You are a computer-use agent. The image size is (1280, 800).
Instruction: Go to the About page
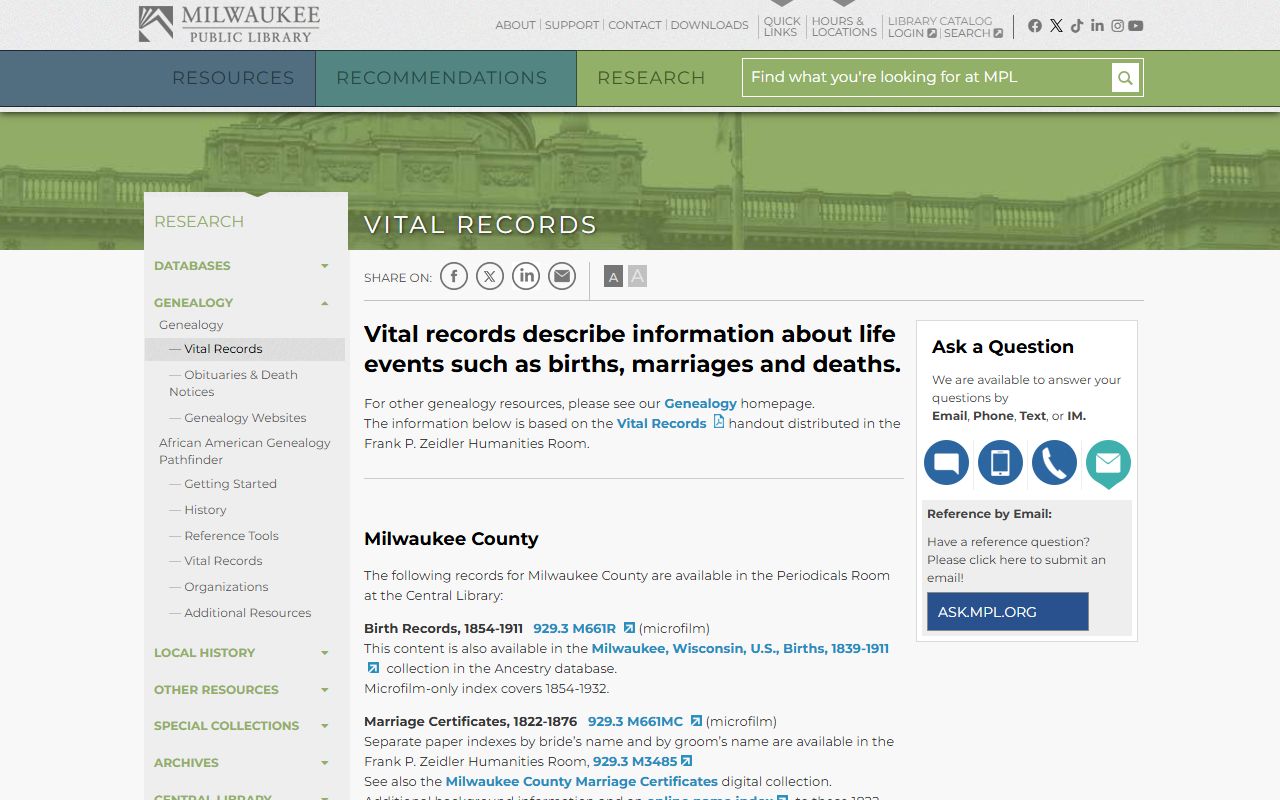tap(515, 25)
